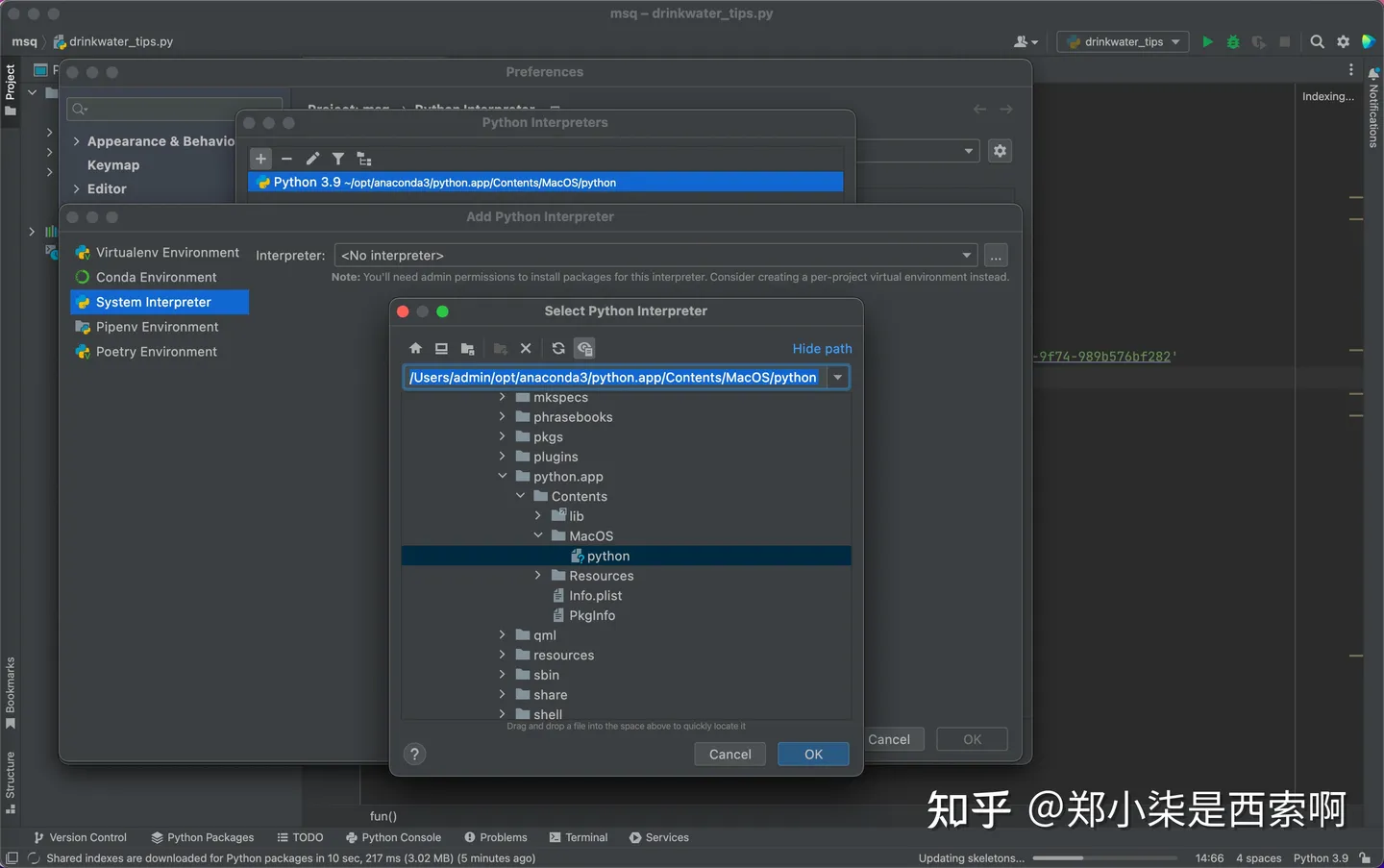This screenshot has height=868, width=1384.
Task: Click the gear icon in Preferences interpreter row
Action: [x=1000, y=151]
